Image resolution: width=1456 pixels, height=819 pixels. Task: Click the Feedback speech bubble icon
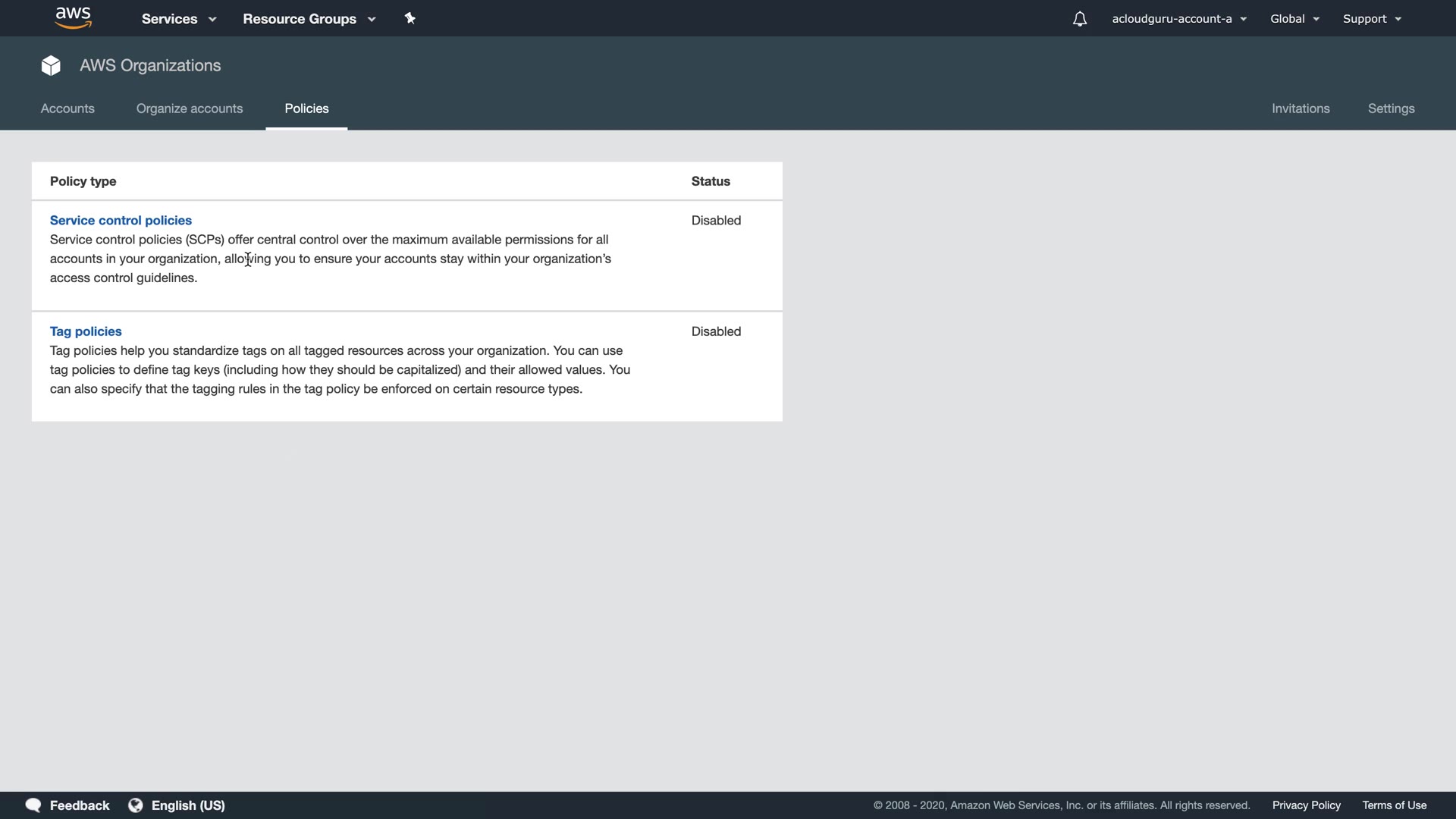click(x=33, y=805)
